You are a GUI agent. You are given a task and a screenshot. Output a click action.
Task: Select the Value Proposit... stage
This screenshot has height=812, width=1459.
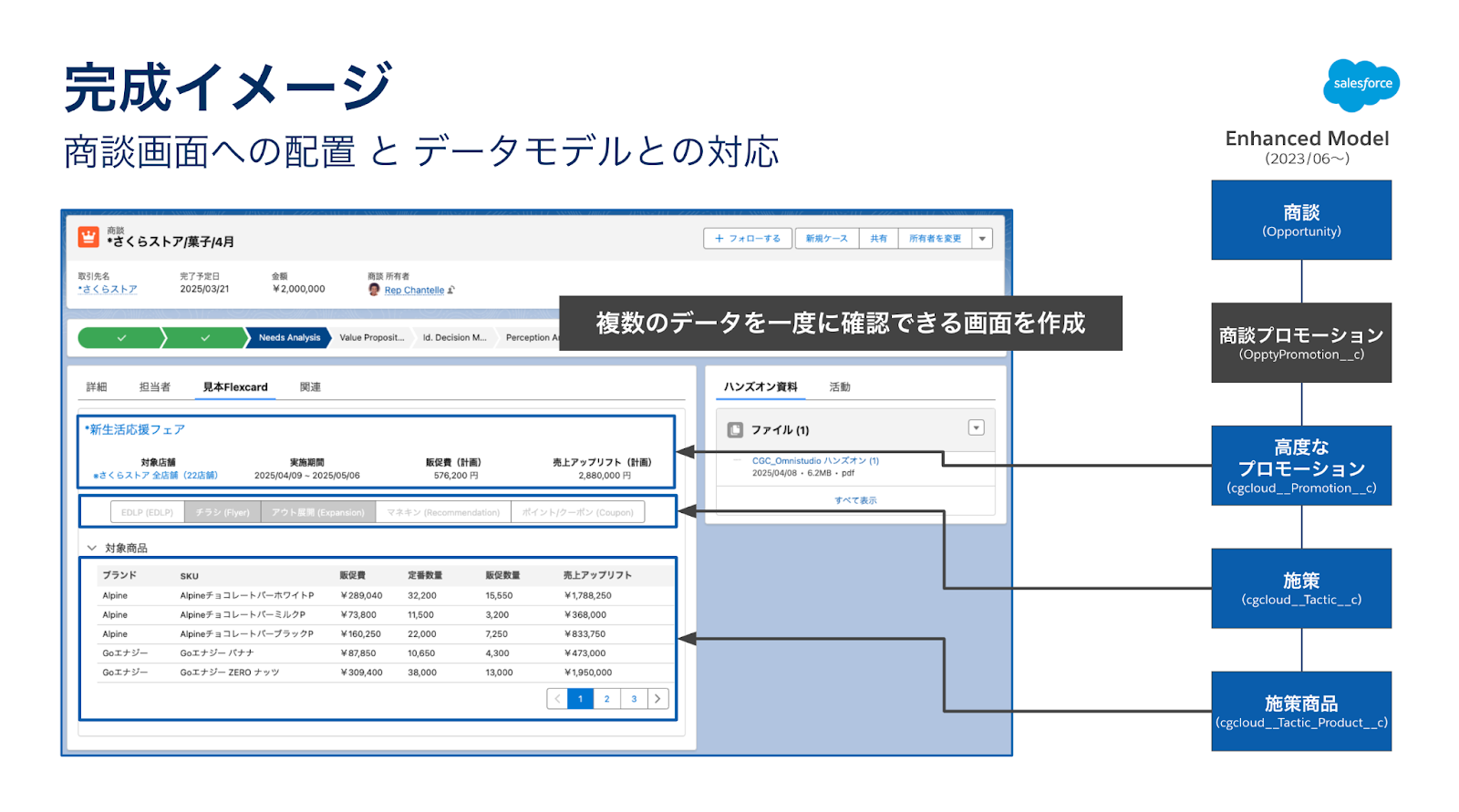tap(371, 338)
